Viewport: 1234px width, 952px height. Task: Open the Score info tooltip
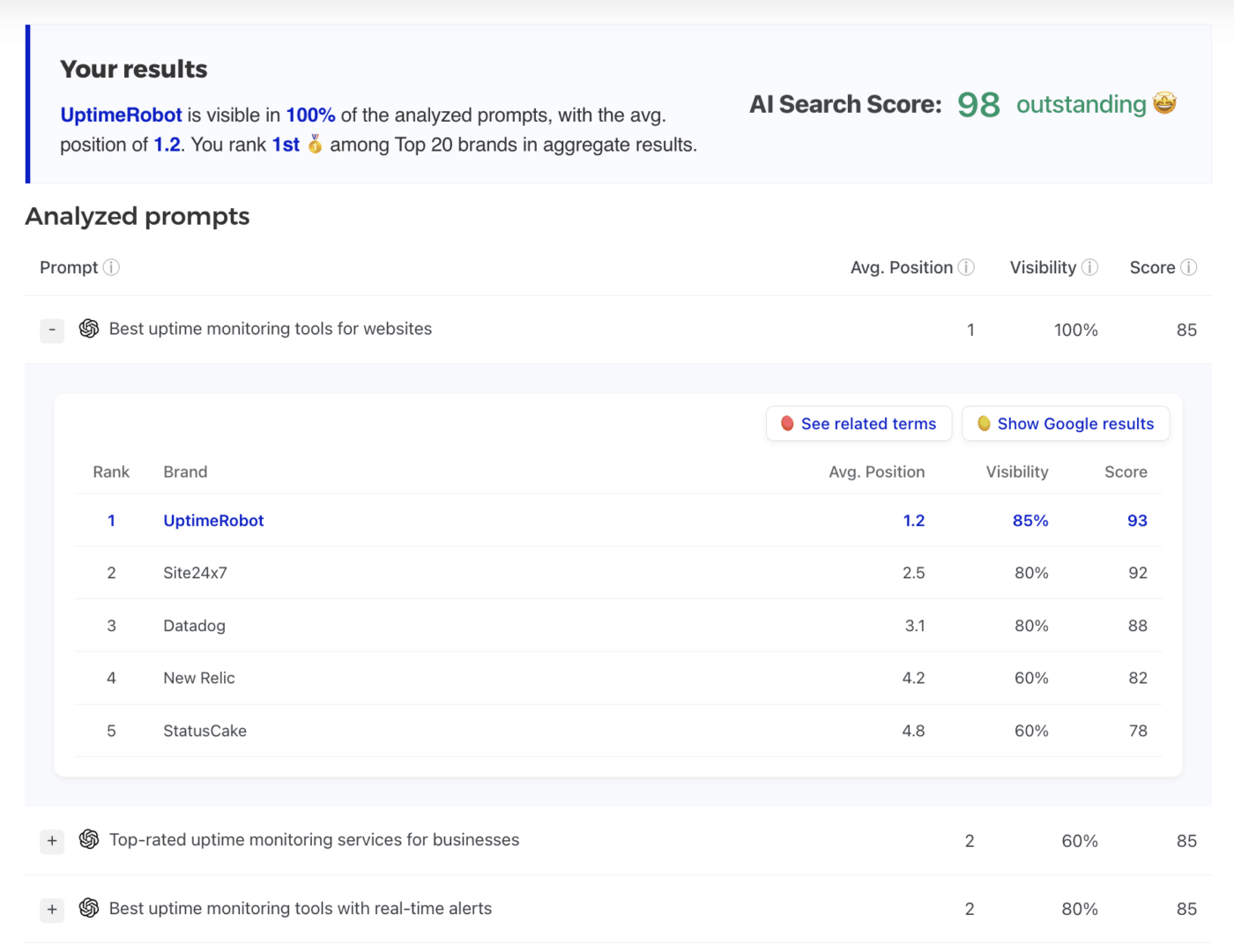(1189, 267)
